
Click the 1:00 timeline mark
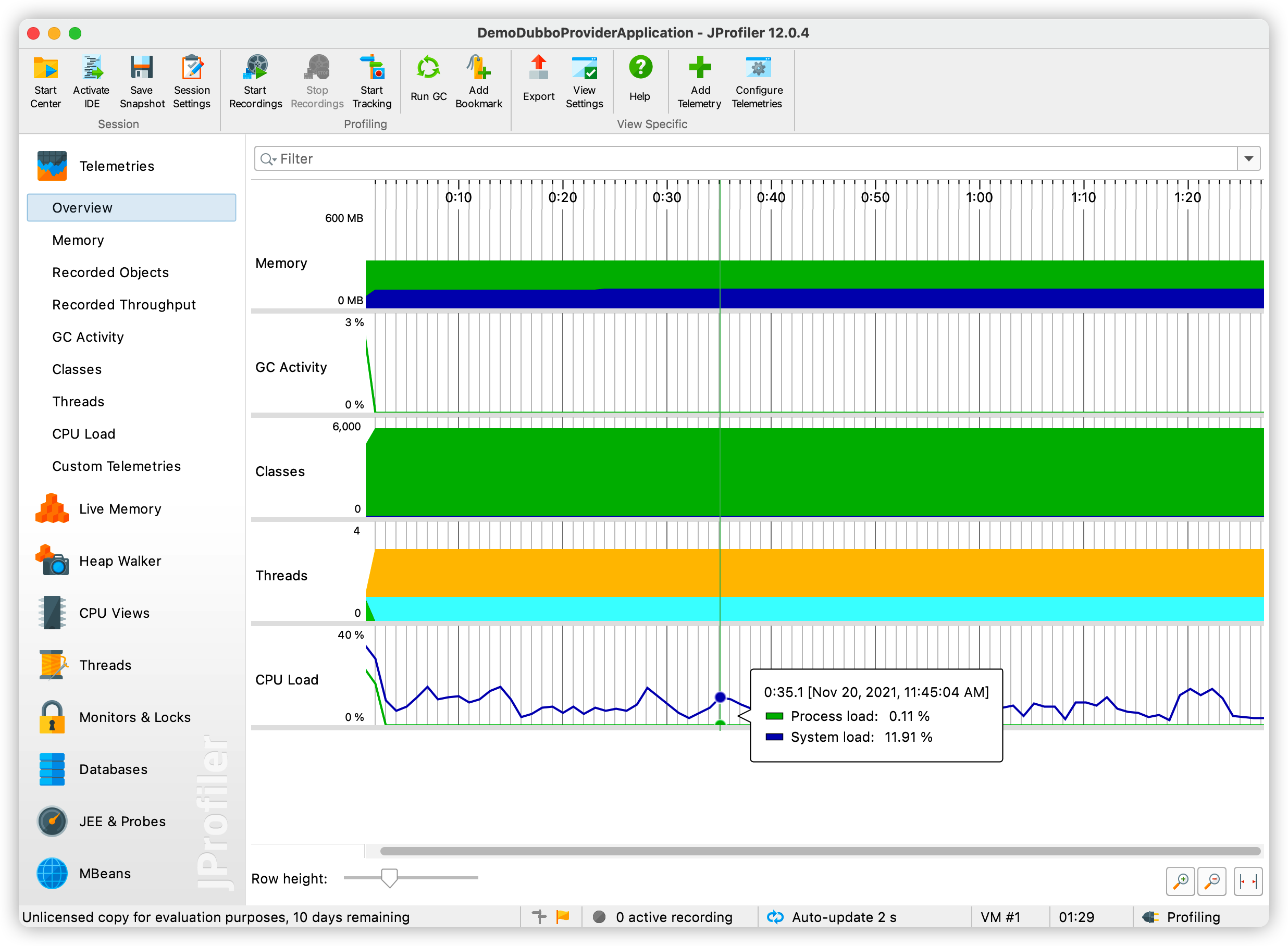pos(980,197)
